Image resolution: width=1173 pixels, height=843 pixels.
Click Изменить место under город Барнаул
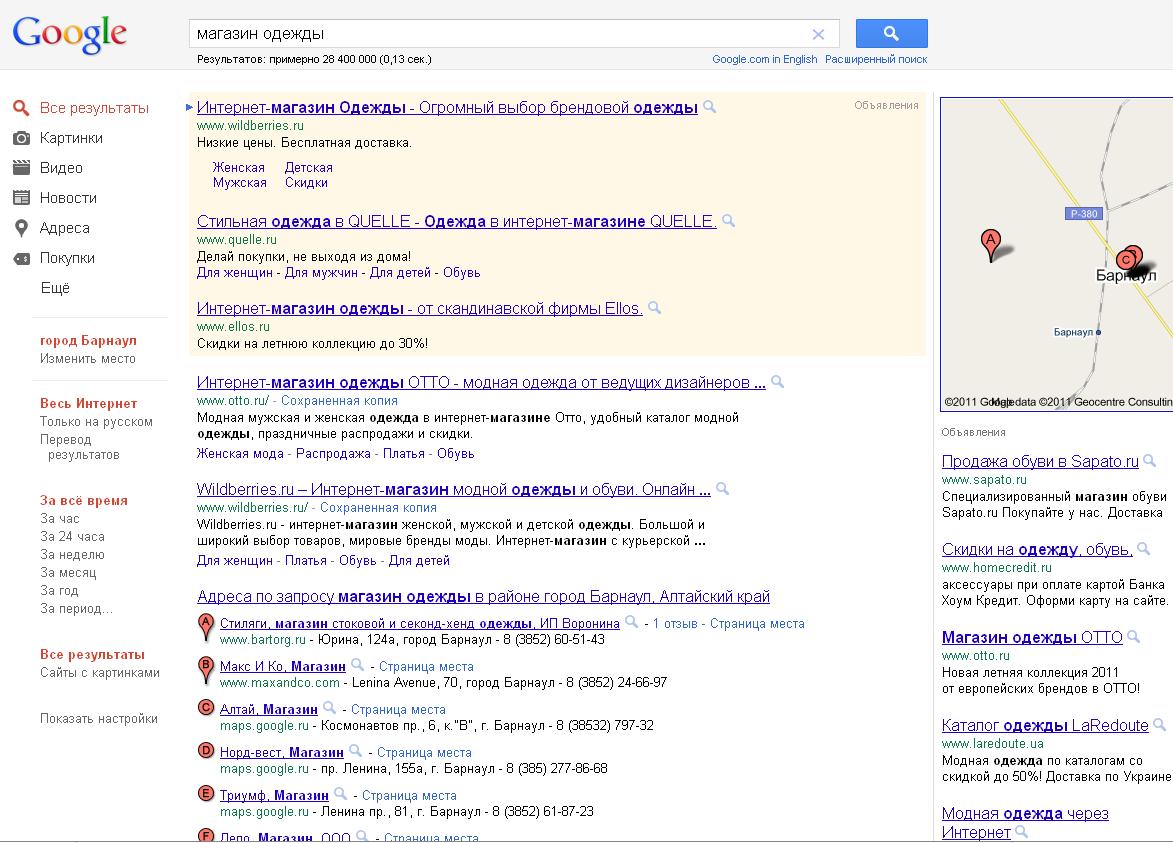[x=88, y=359]
